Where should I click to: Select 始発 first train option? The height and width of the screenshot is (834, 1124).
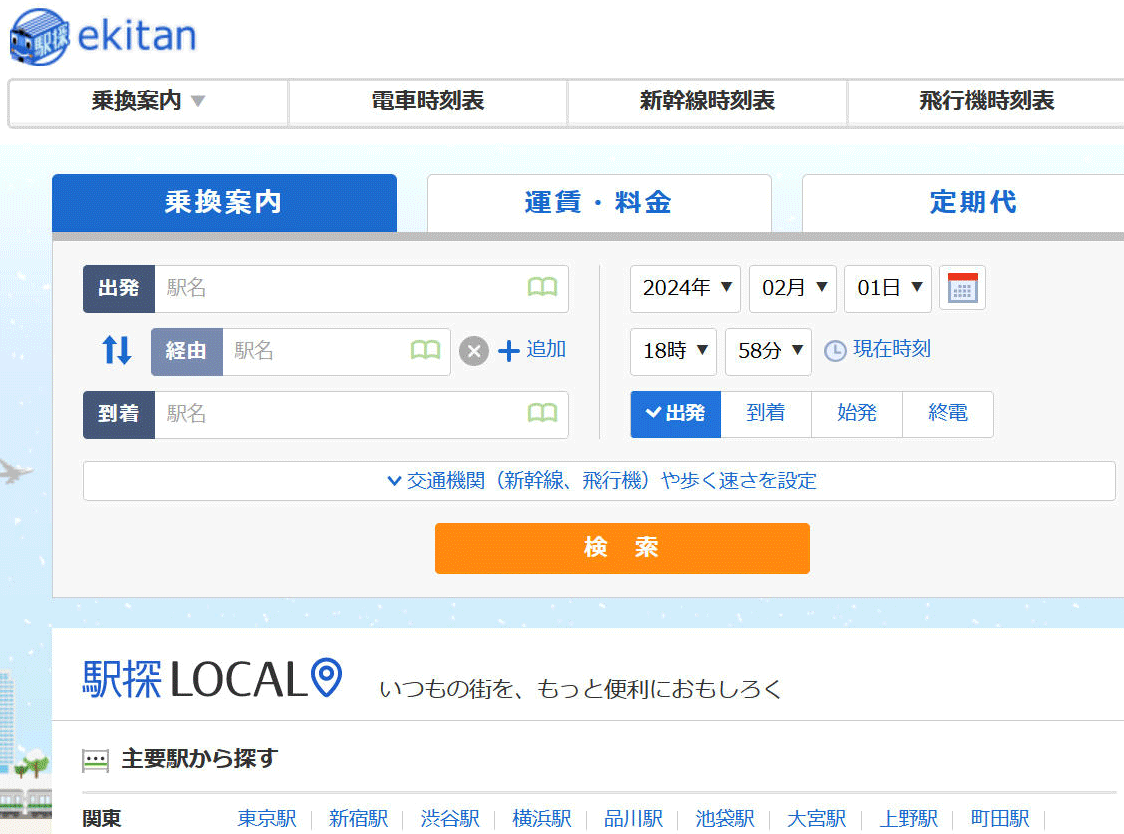pyautogui.click(x=856, y=413)
